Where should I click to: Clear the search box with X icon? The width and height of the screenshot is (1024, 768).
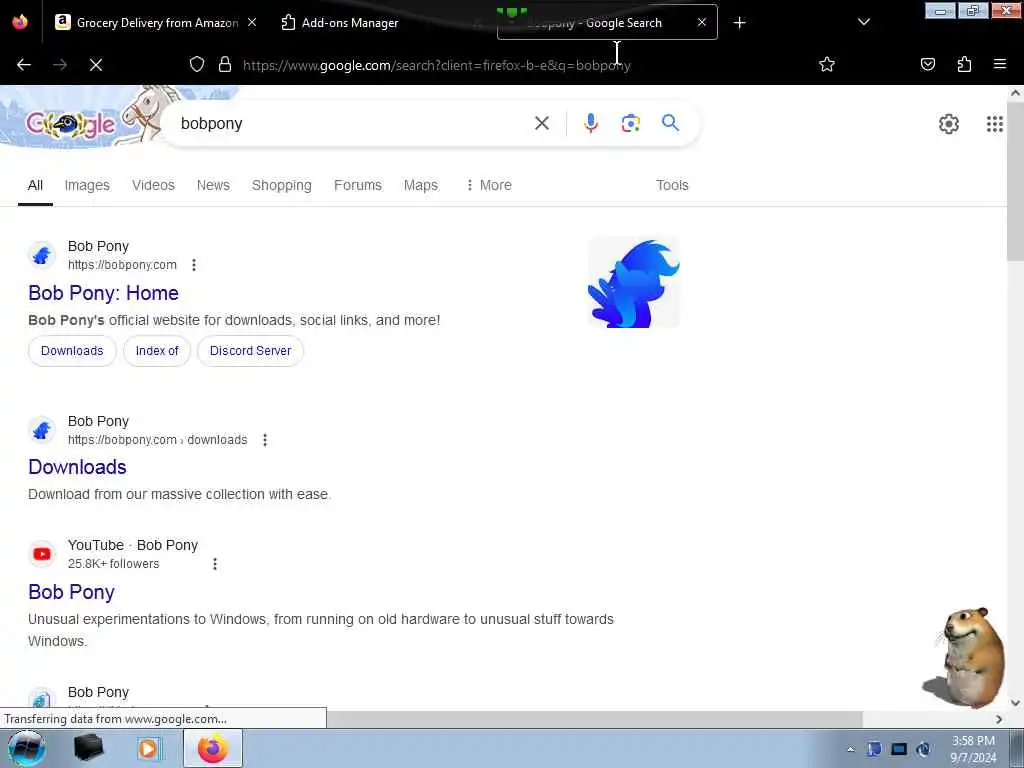[541, 123]
